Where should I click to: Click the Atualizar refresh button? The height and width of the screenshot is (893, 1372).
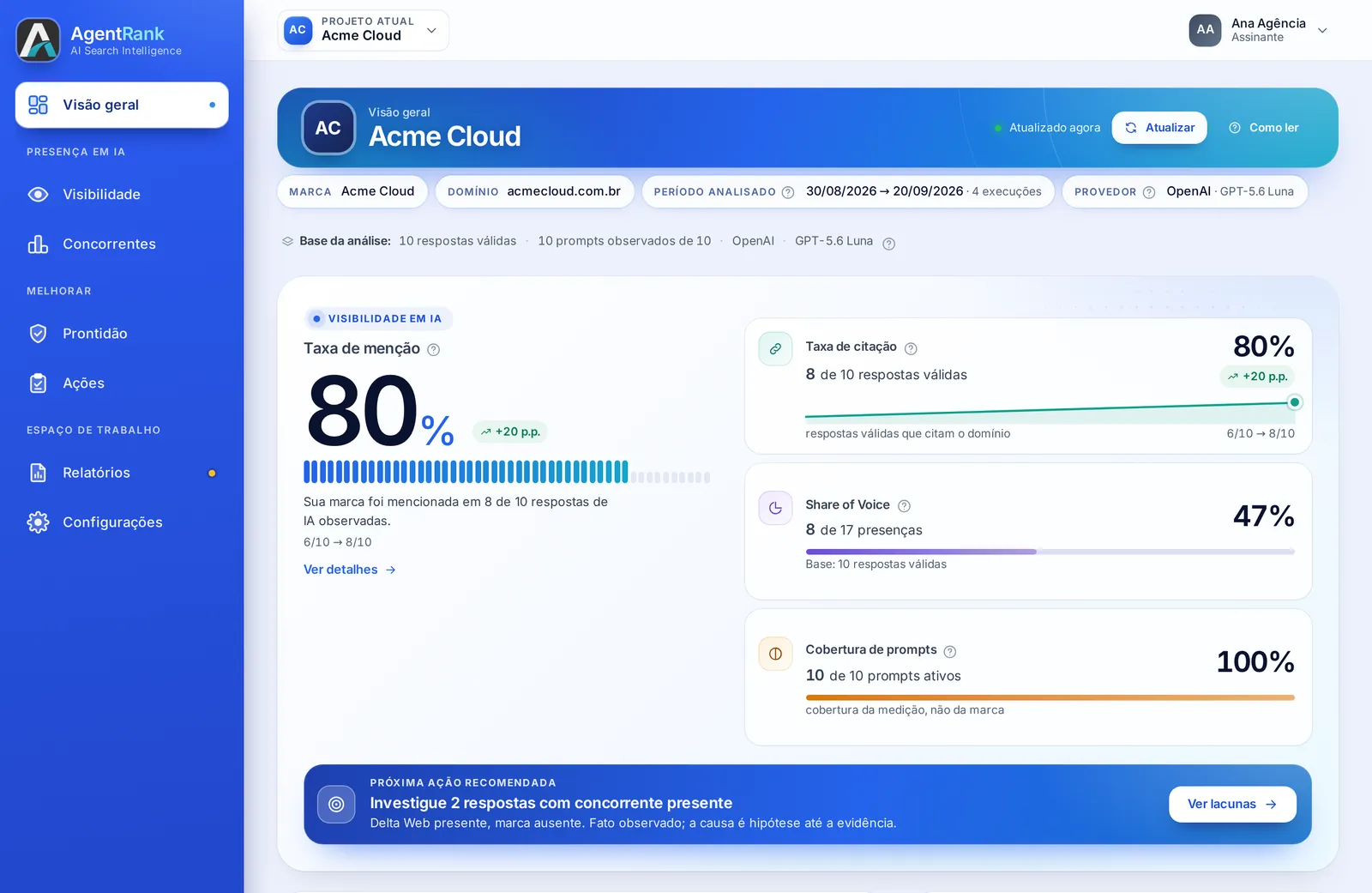pyautogui.click(x=1159, y=128)
